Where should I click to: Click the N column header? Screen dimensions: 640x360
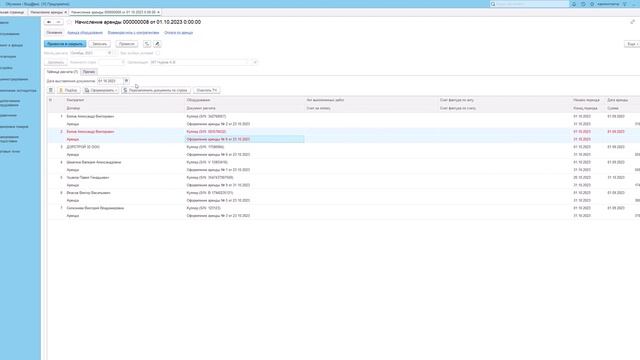click(x=50, y=100)
